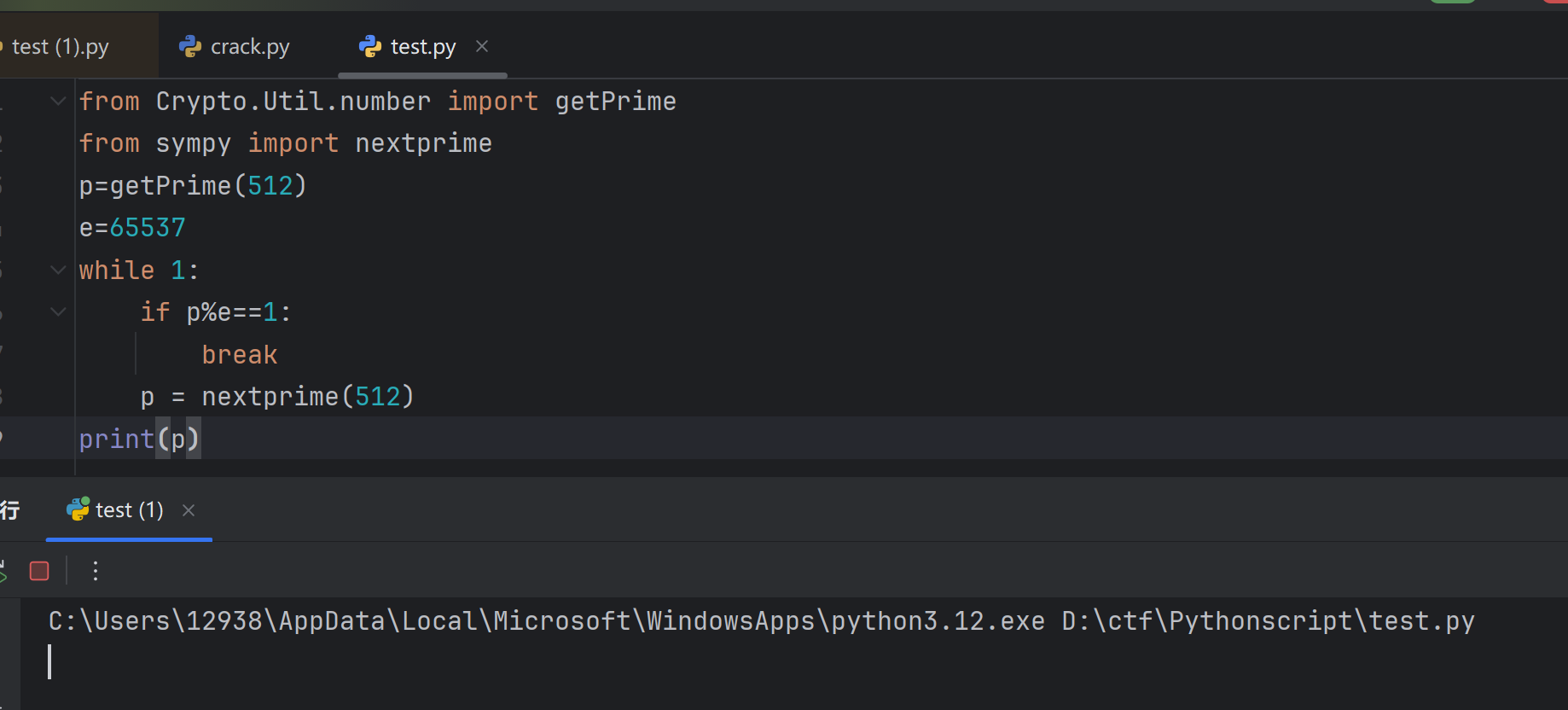This screenshot has width=1568, height=710.
Task: Open more options in Run toolbar
Action: 96,571
